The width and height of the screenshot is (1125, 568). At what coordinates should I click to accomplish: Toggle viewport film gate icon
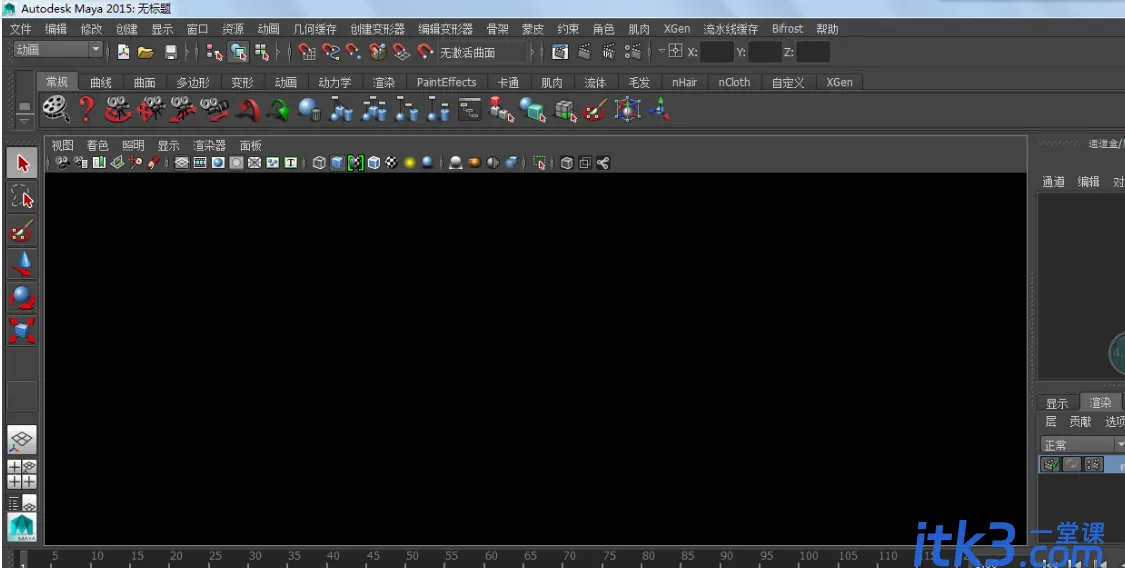(200, 163)
